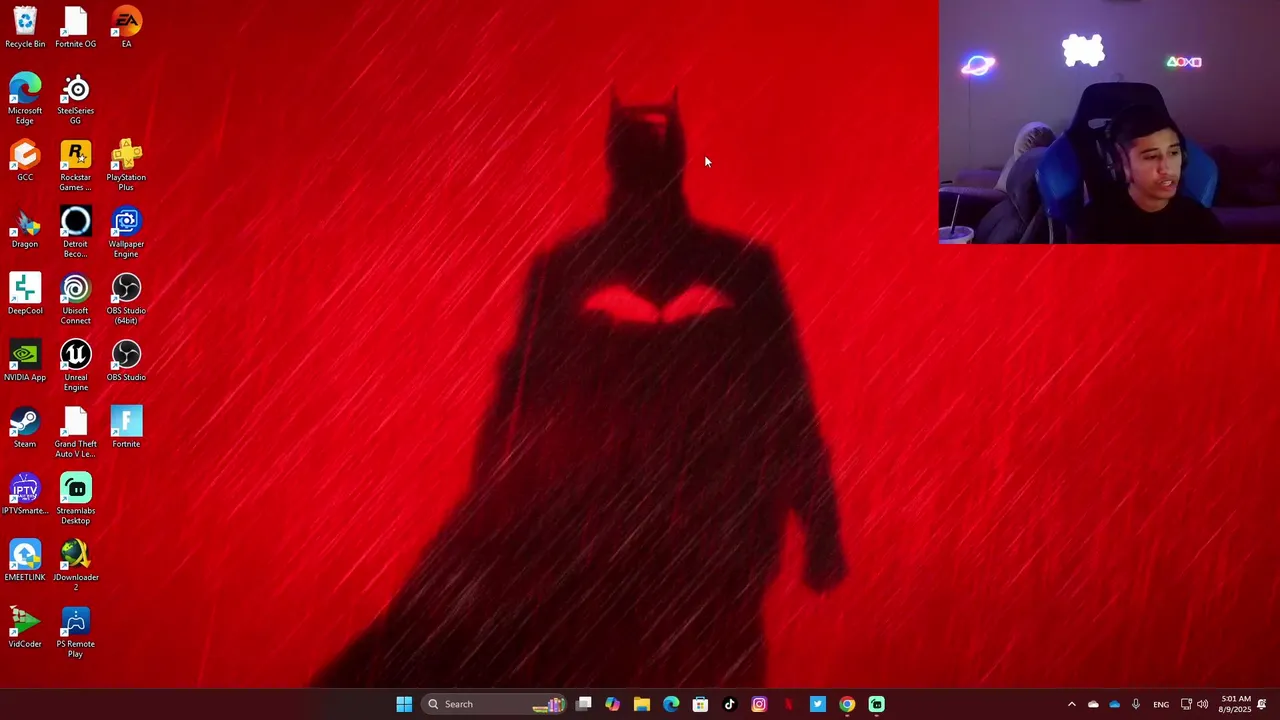
Task: Click the taskbar Search box
Action: pos(494,704)
